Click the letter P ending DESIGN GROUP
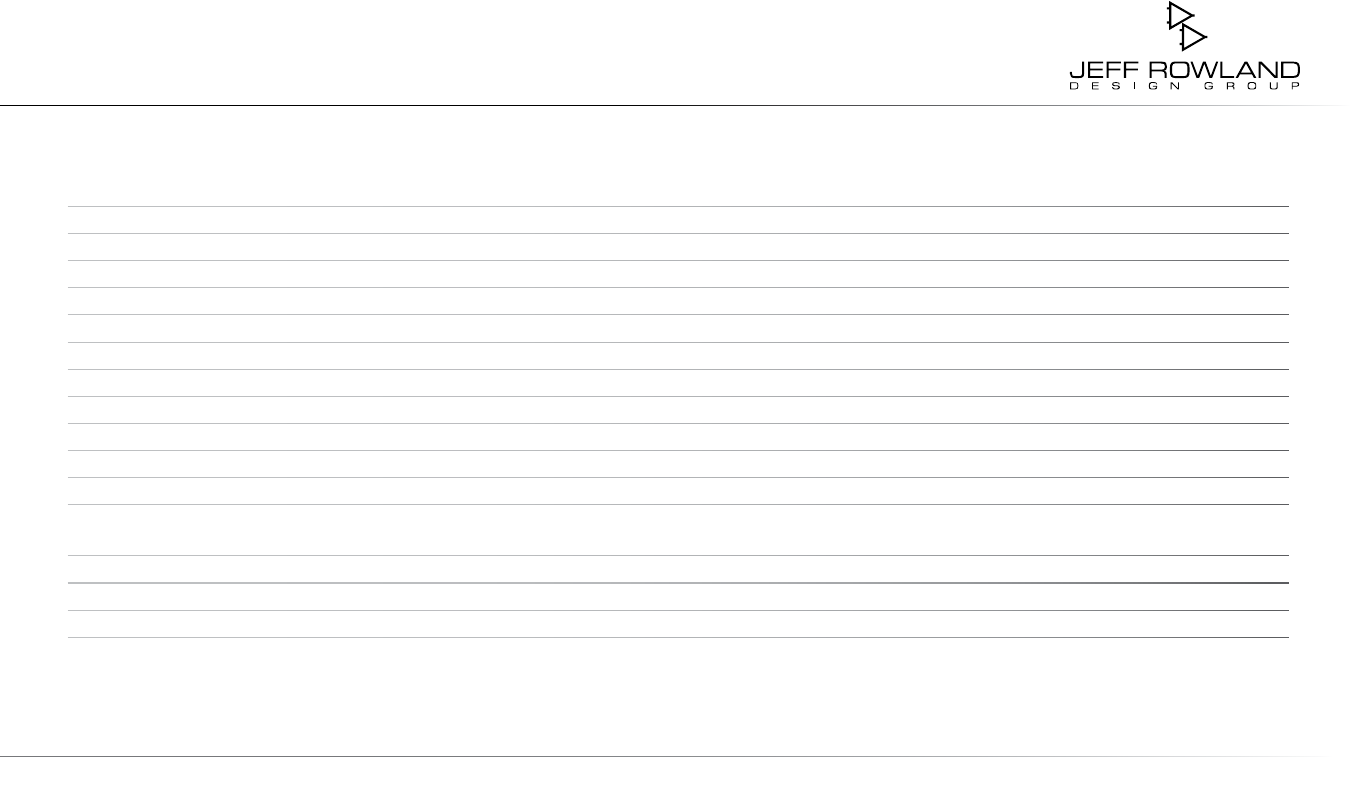Viewport: 1355px width, 799px height. coord(1296,87)
